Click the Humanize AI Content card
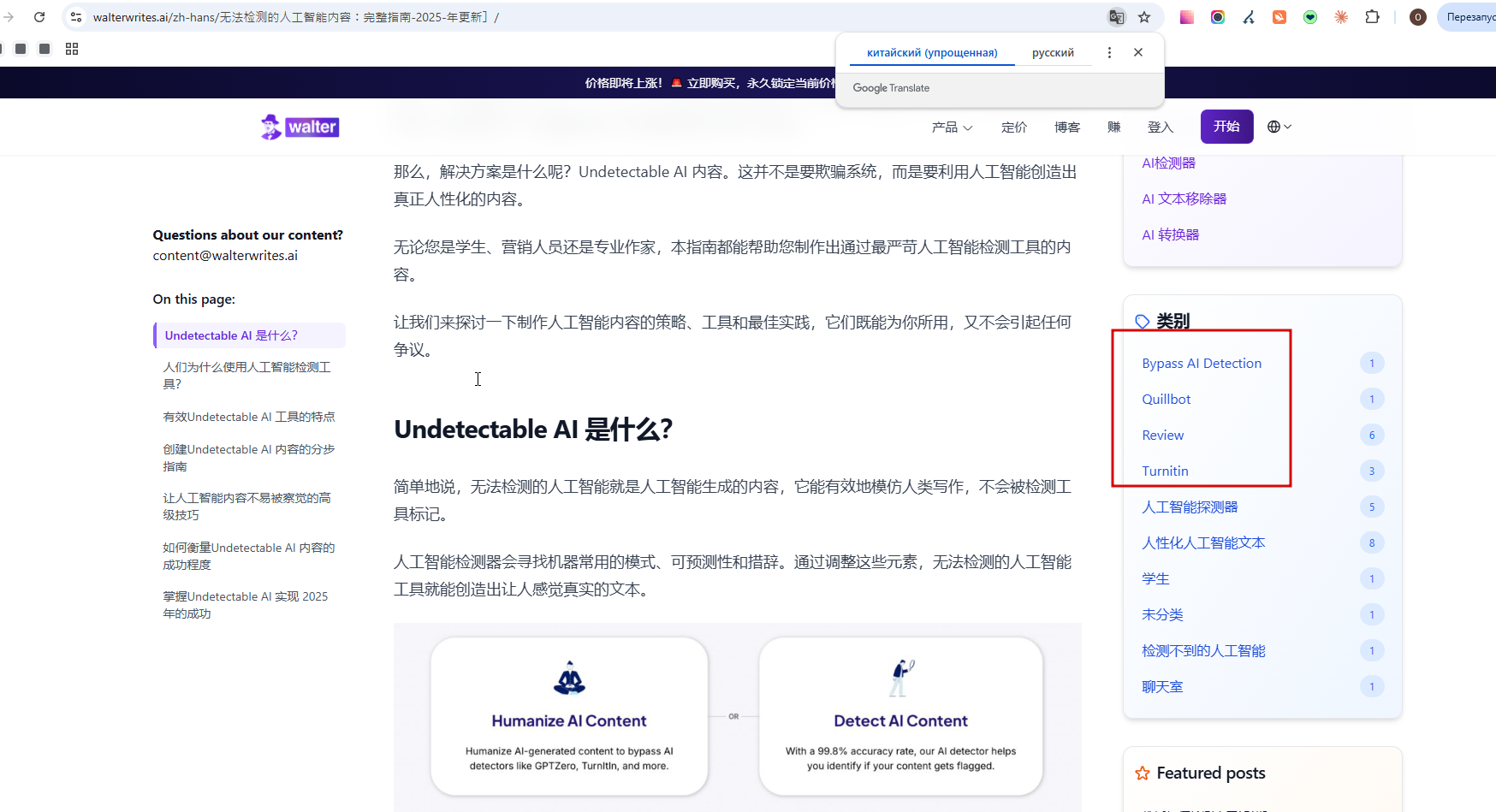The image size is (1496, 812). [x=569, y=716]
